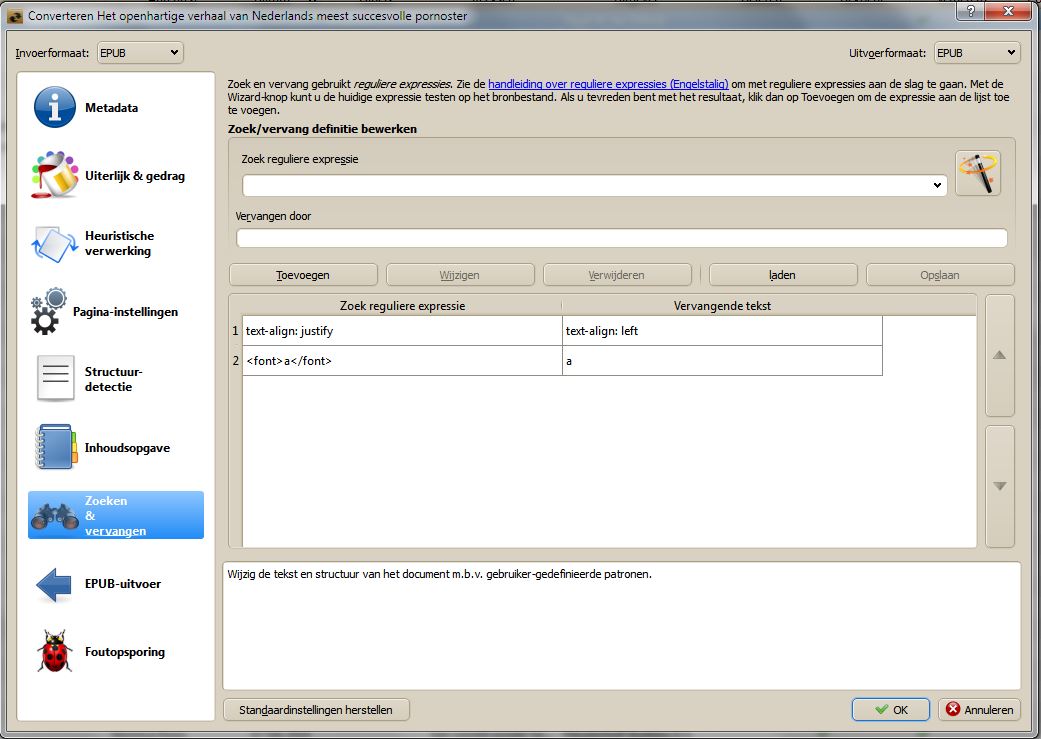Screen dimensions: 1041x739
Task: Select cell 'text-align: left'
Action: [722, 331]
